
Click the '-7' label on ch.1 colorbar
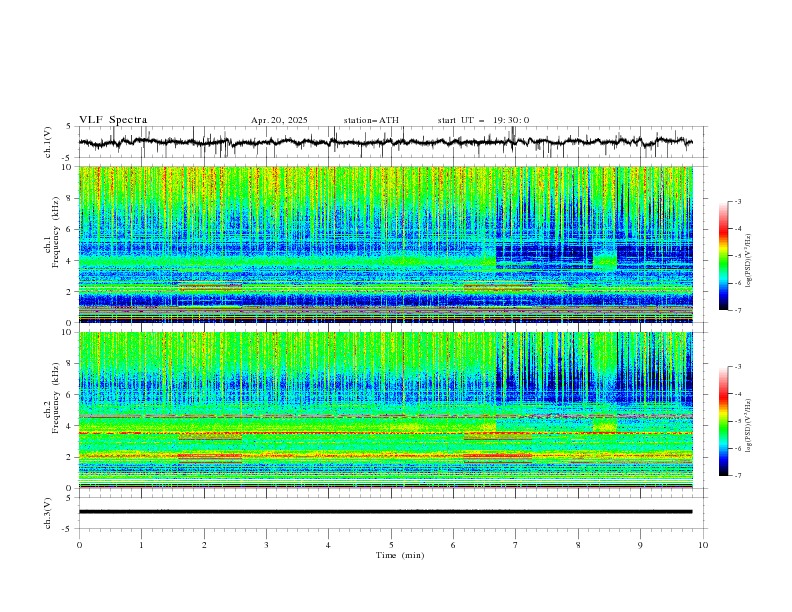738,310
